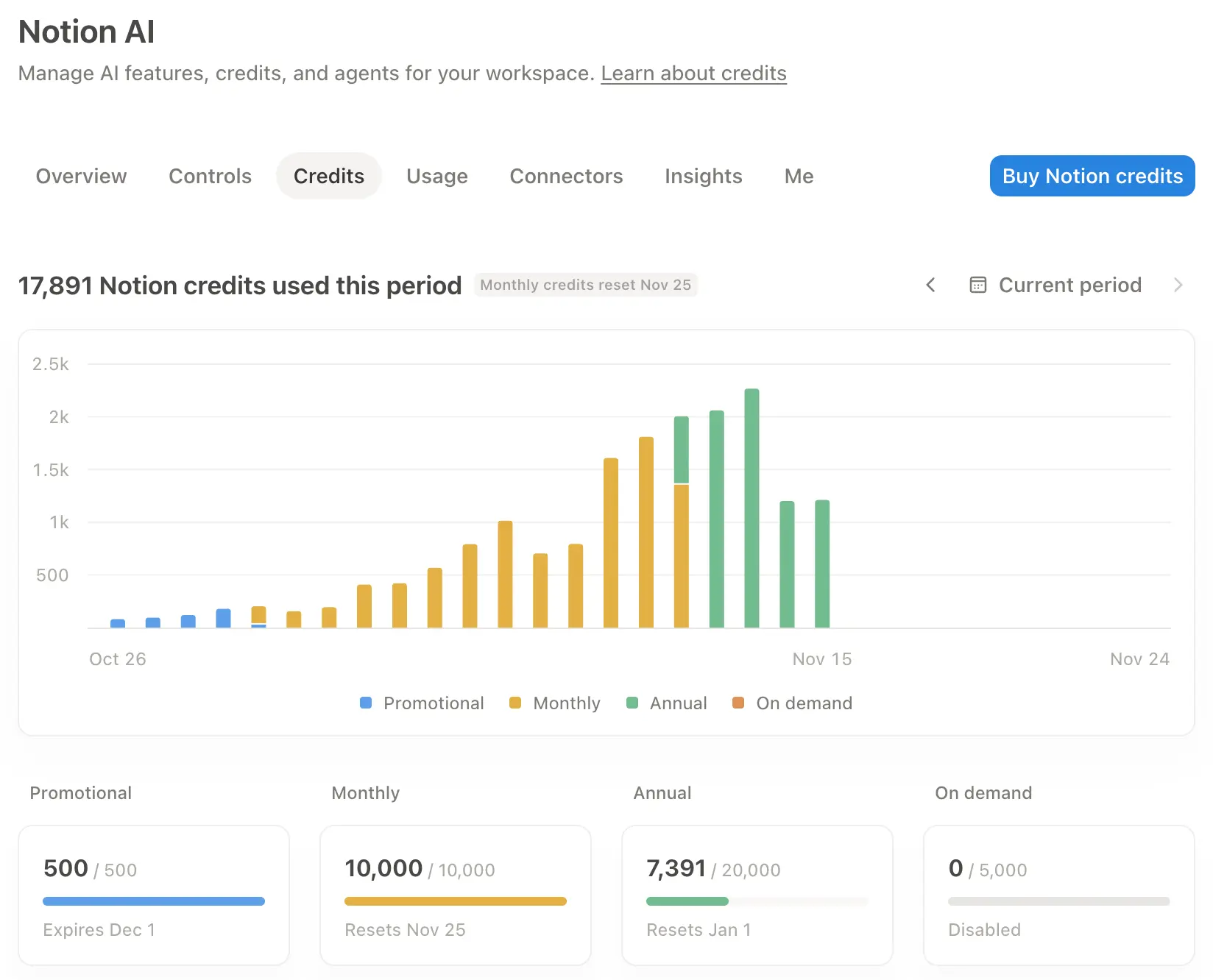The image size is (1213, 980).
Task: Click the Annual section heading above cards
Action: pos(662,792)
